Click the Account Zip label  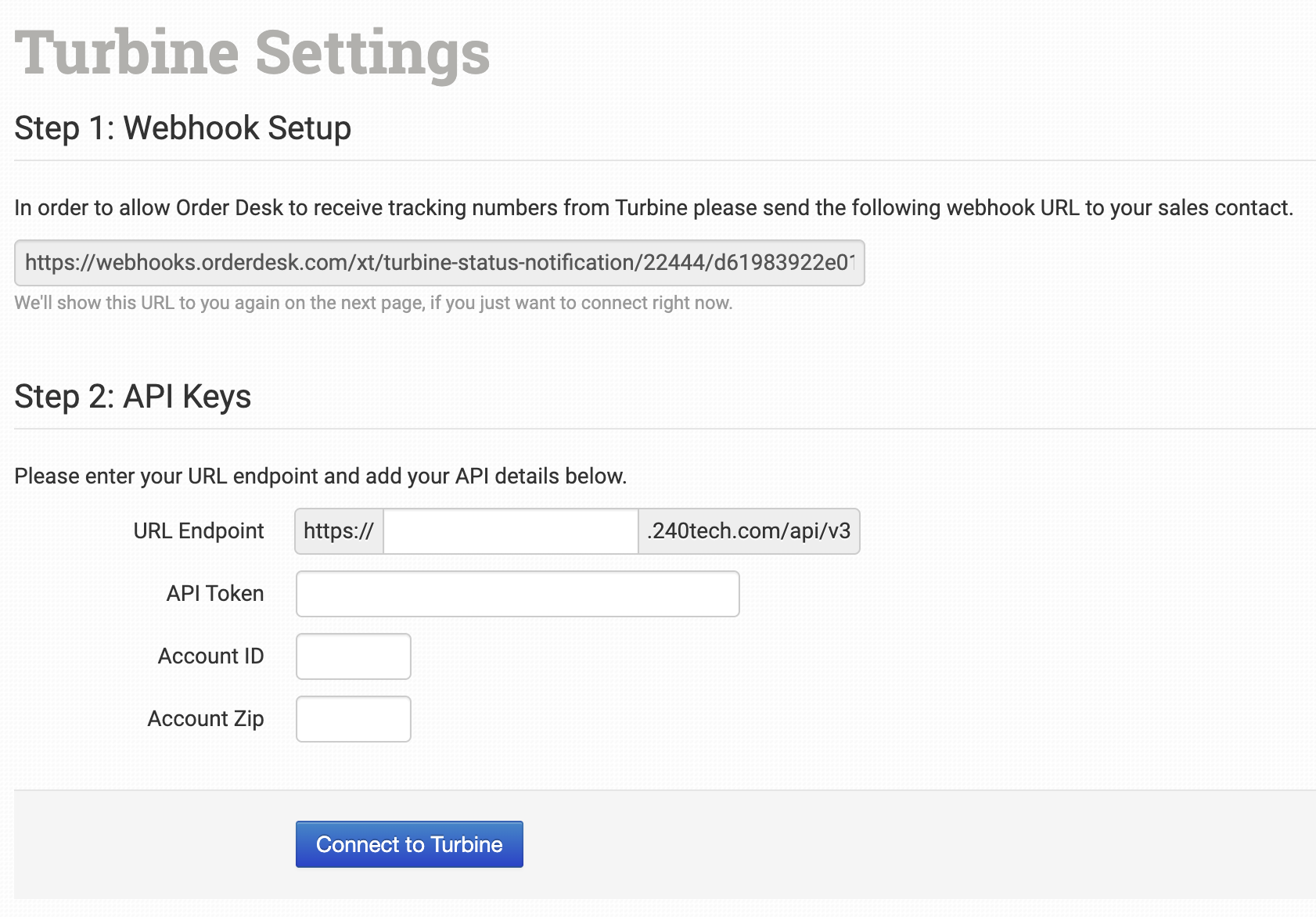coord(206,719)
